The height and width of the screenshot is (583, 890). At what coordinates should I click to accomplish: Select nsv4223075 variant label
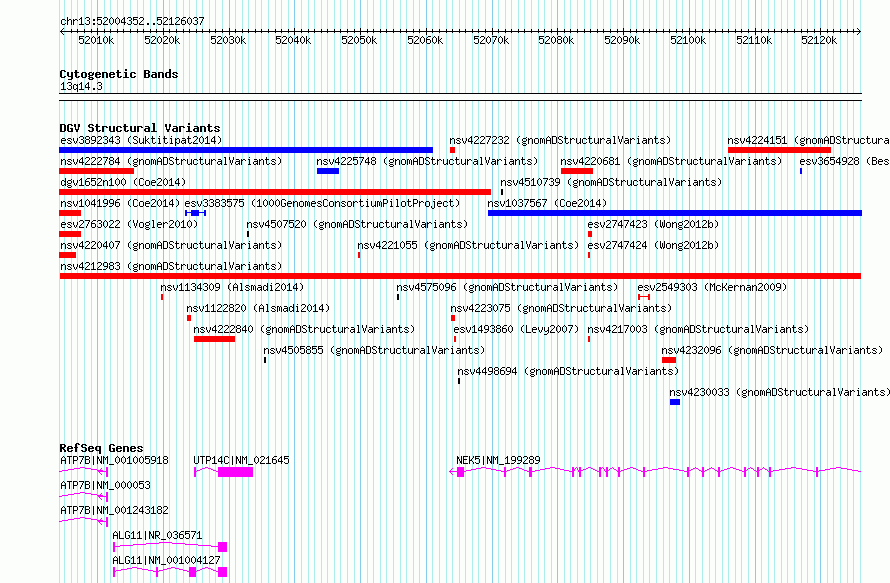(x=561, y=308)
